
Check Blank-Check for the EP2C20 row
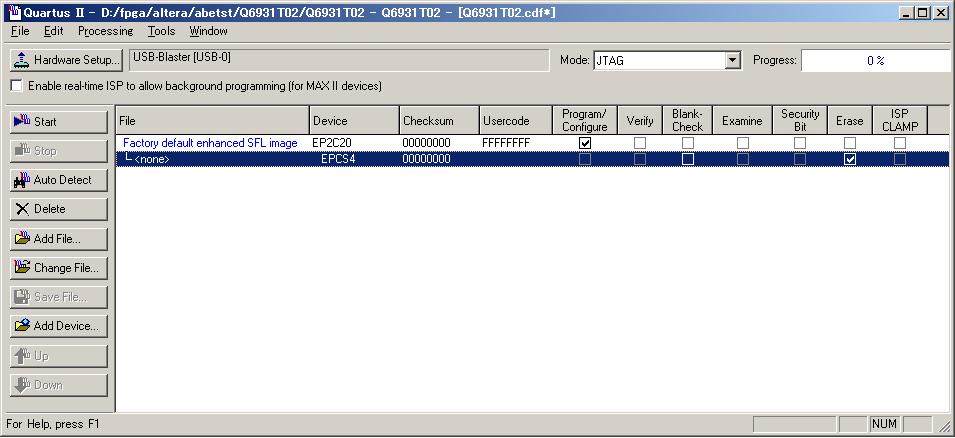tap(688, 143)
